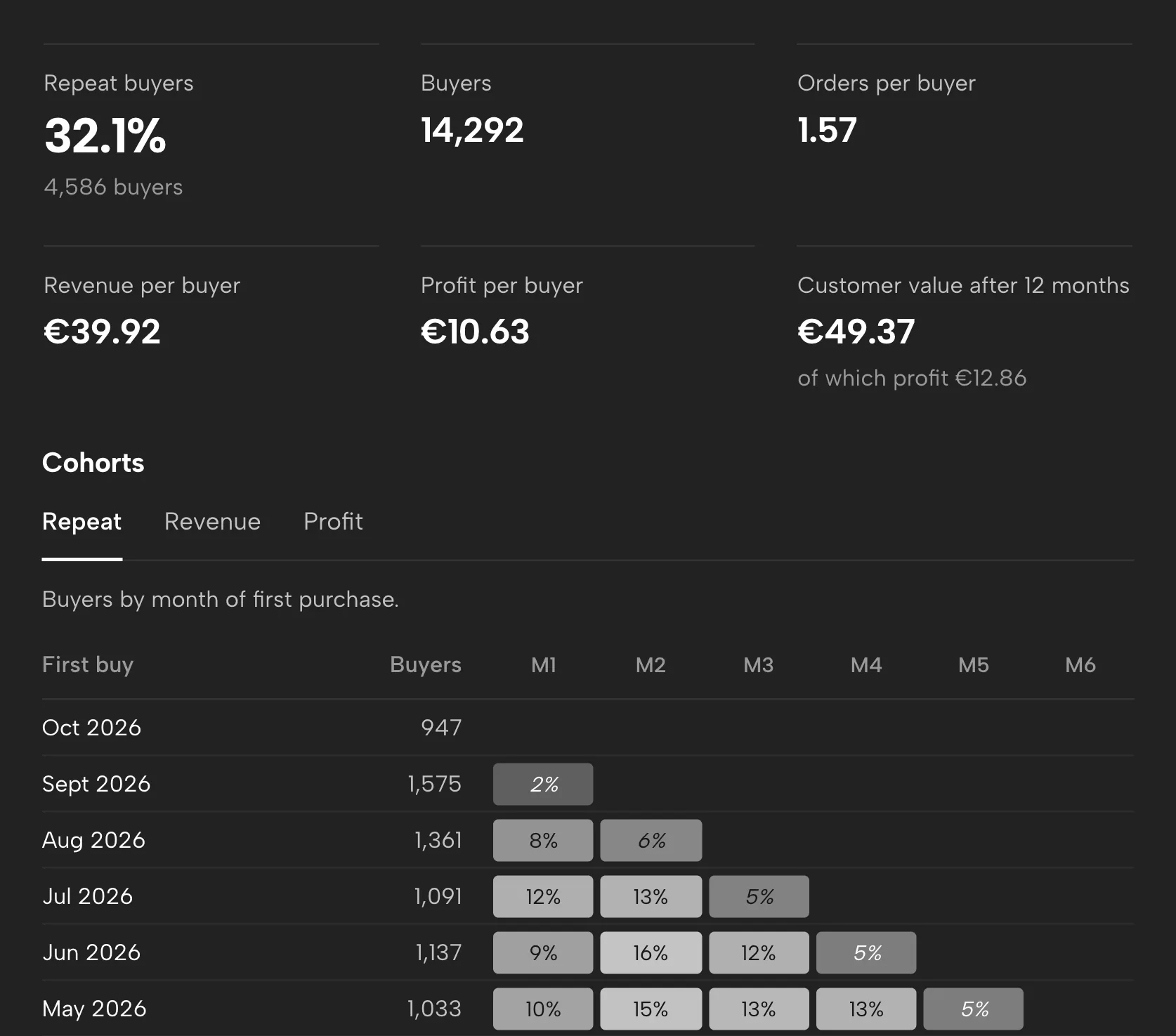Select the €49.37 customer value figure
The image size is (1176, 1036).
pyautogui.click(x=856, y=332)
